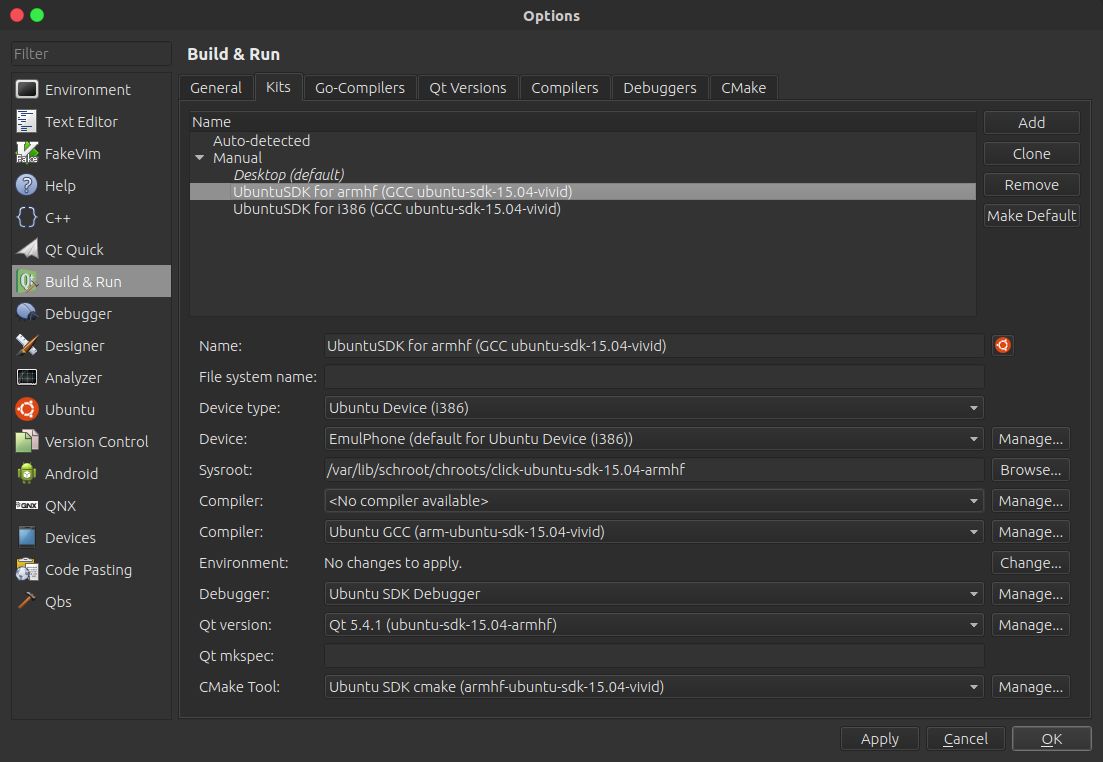Click the FakeVim sidebar icon
The image size is (1103, 762).
pyautogui.click(x=27, y=153)
